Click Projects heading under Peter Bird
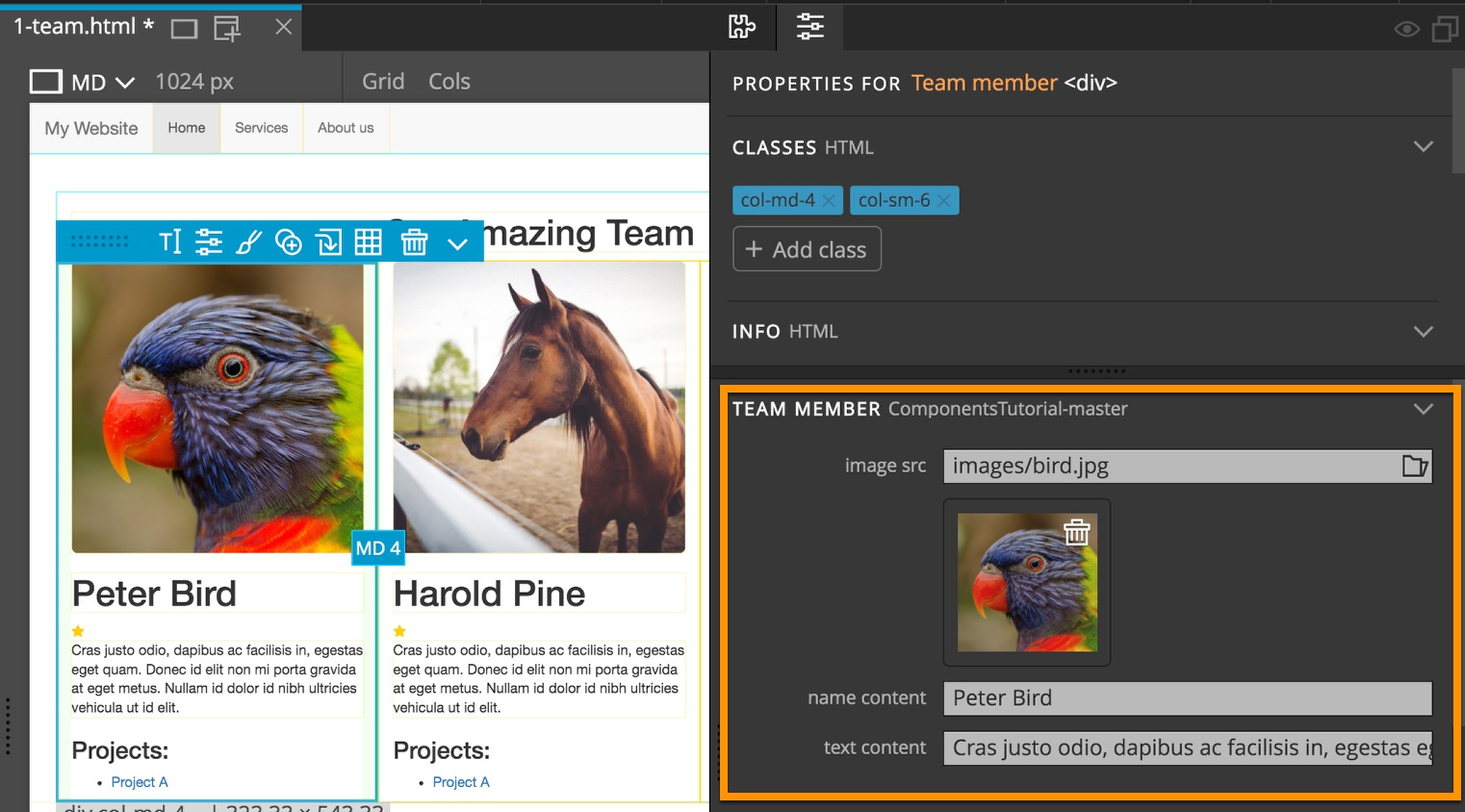The image size is (1465, 812). [x=120, y=750]
